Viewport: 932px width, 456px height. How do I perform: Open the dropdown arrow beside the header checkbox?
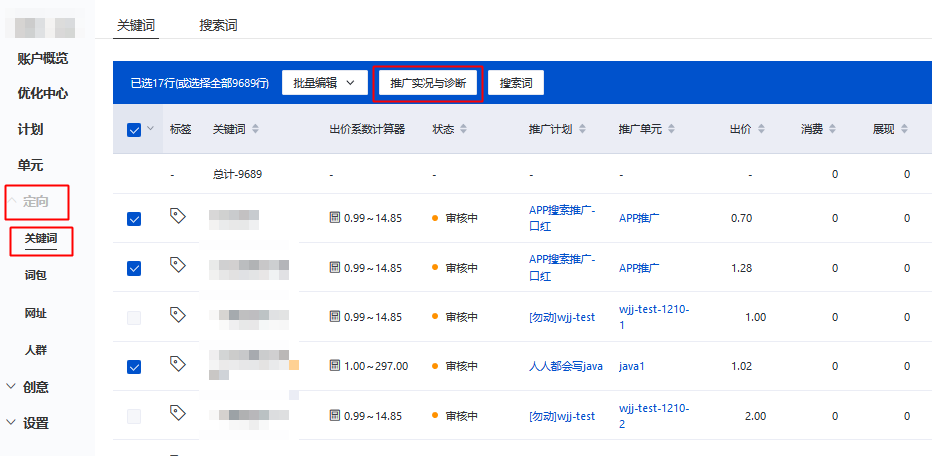click(151, 128)
